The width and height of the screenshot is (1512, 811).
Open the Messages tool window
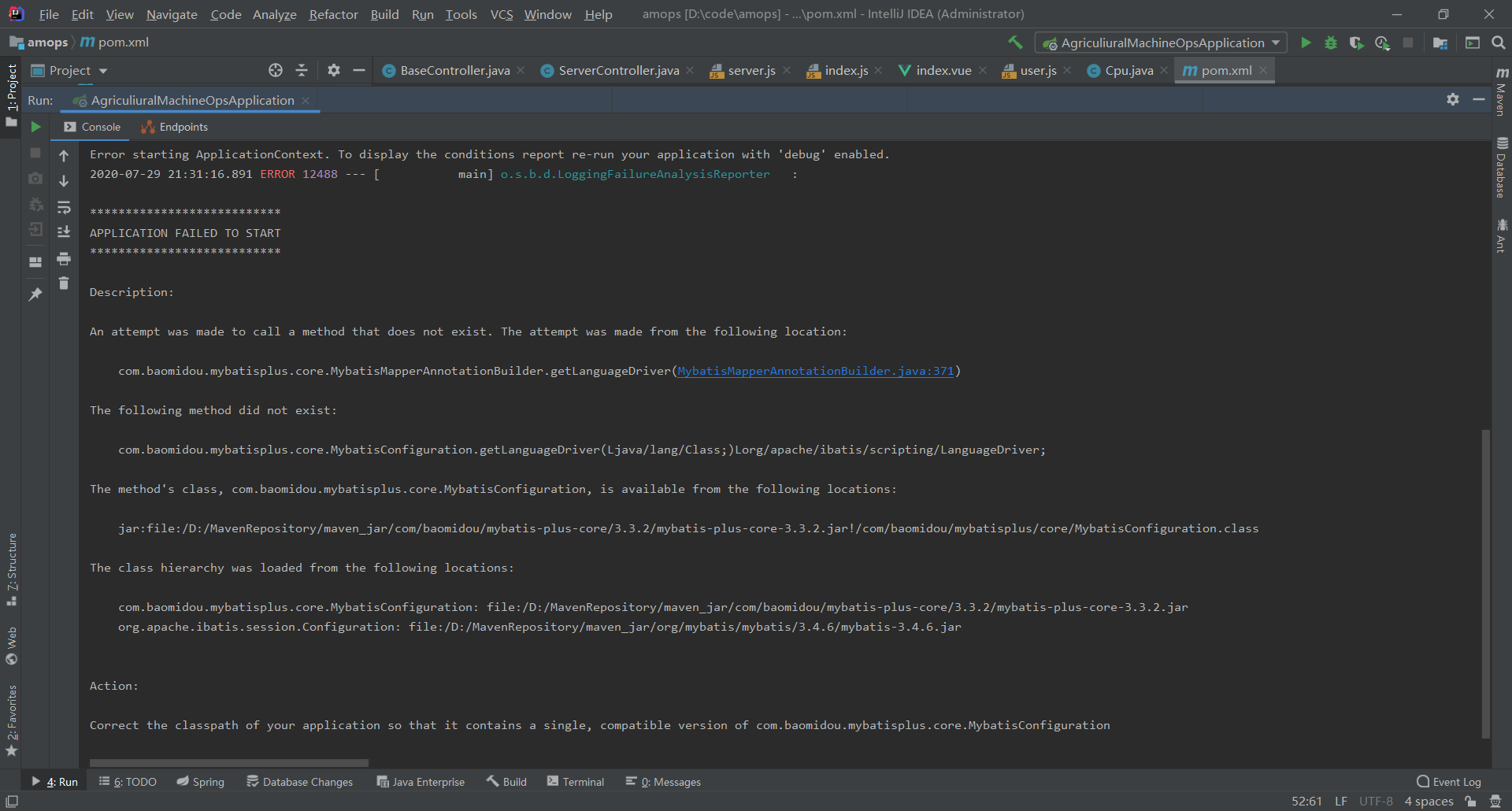pos(663,782)
